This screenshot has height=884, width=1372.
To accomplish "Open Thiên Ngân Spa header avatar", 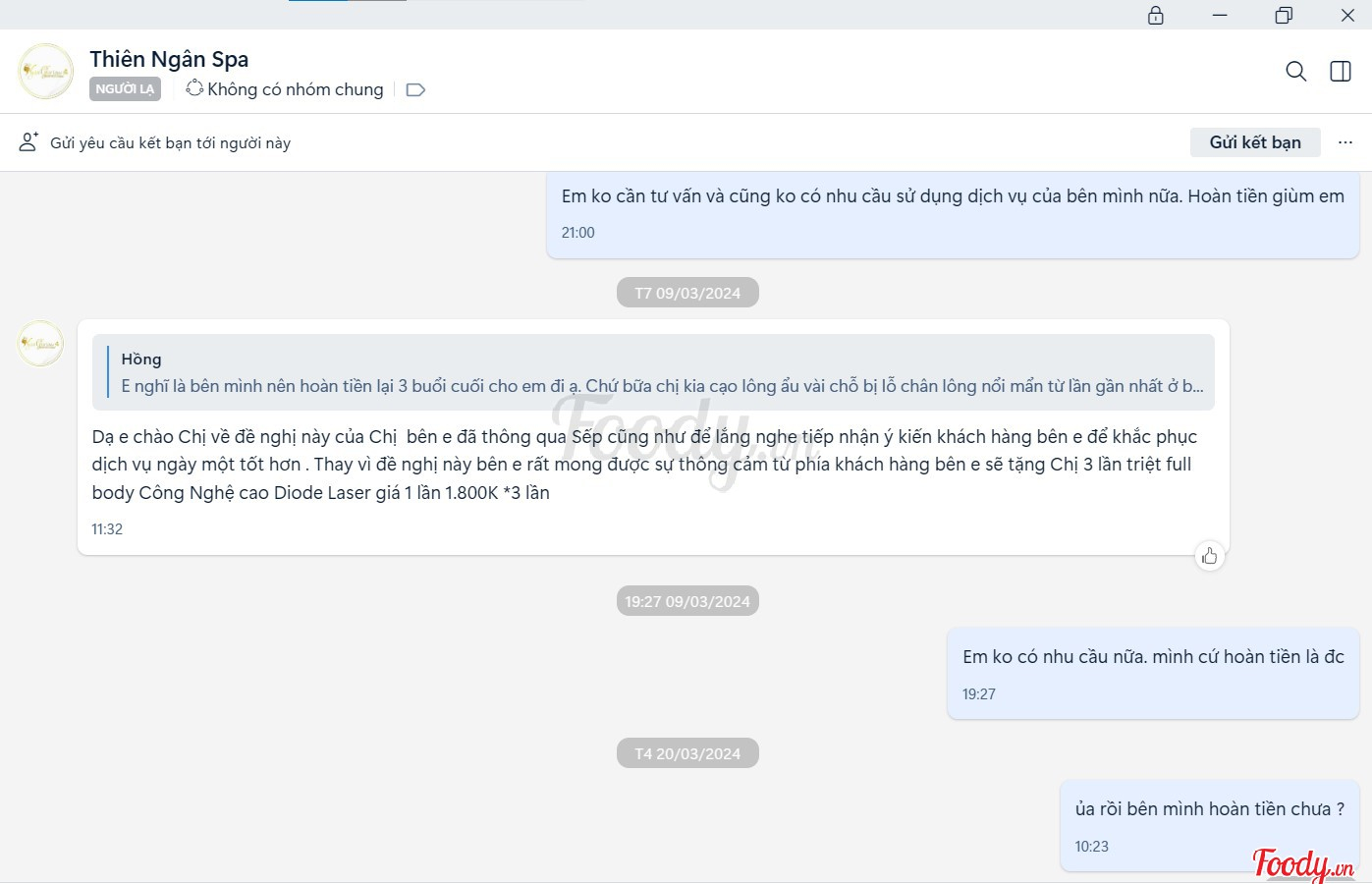I will click(46, 72).
